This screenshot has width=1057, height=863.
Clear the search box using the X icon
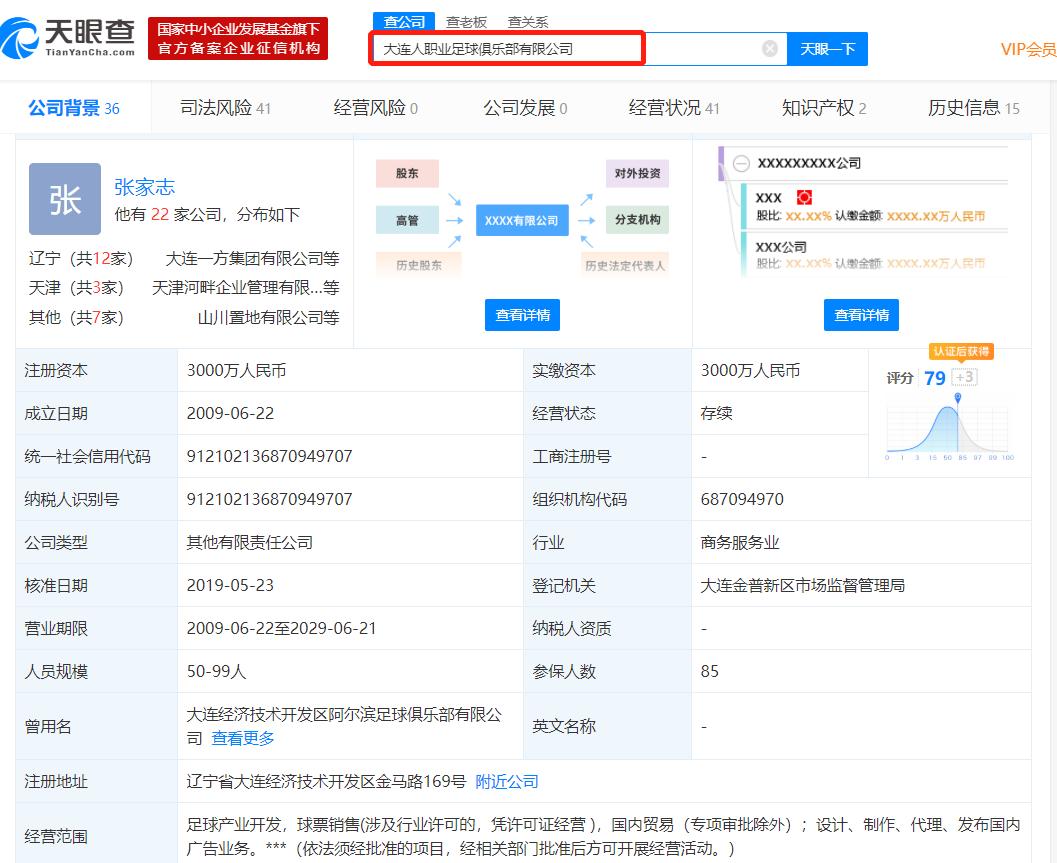tap(768, 47)
